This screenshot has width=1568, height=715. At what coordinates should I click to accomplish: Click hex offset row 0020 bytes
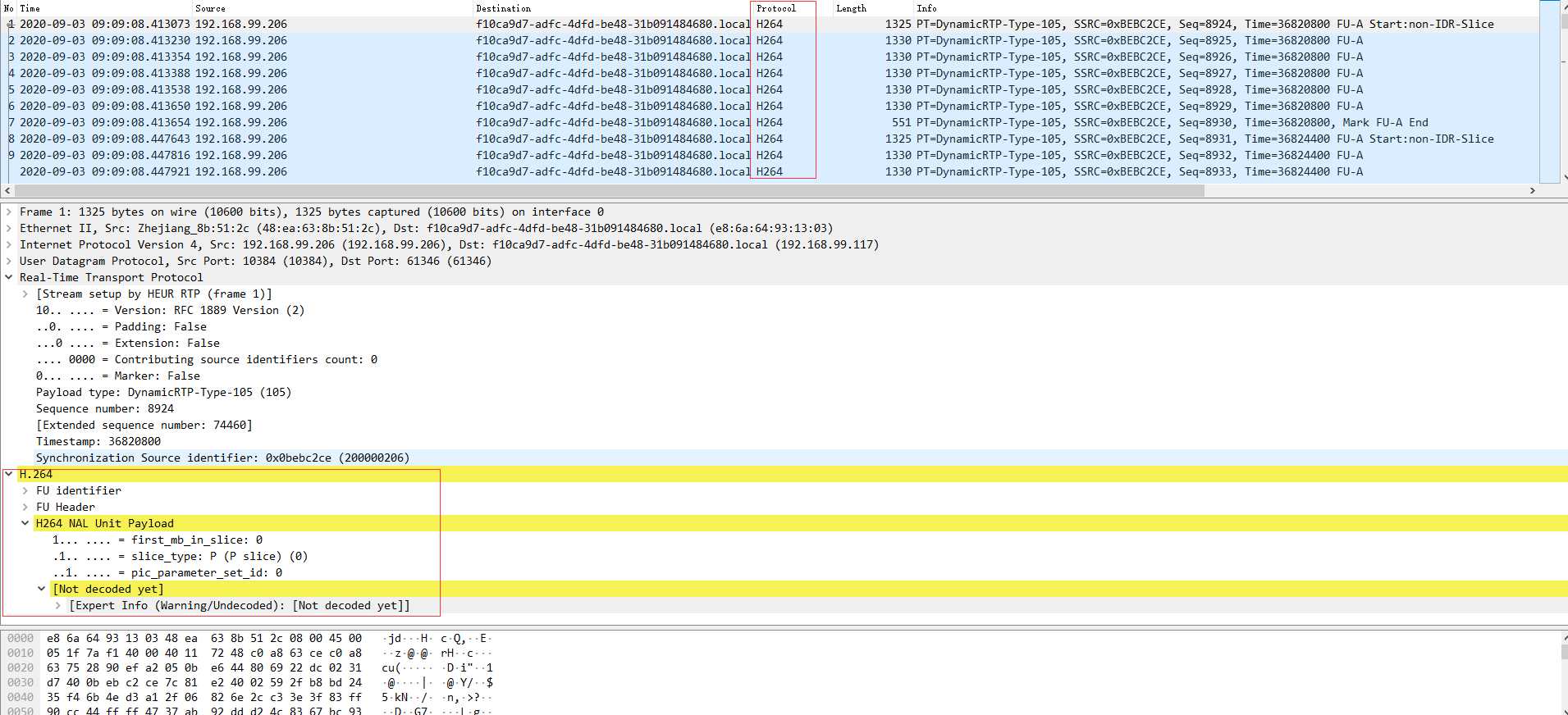tap(204, 667)
